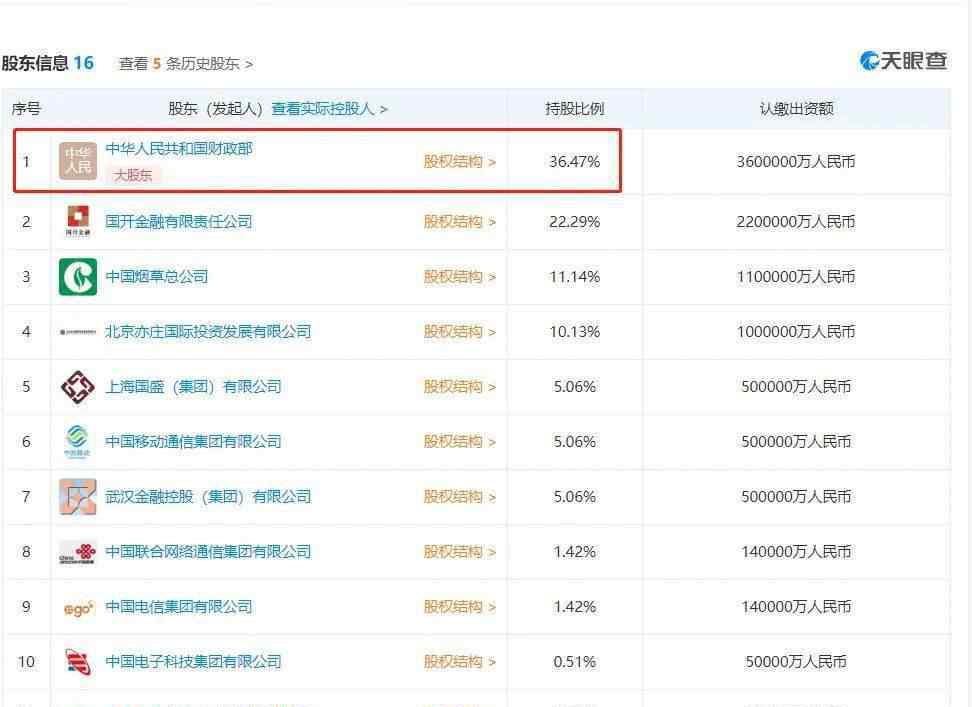
Task: Click the 中国烟草总公司 green logo
Action: (x=77, y=276)
